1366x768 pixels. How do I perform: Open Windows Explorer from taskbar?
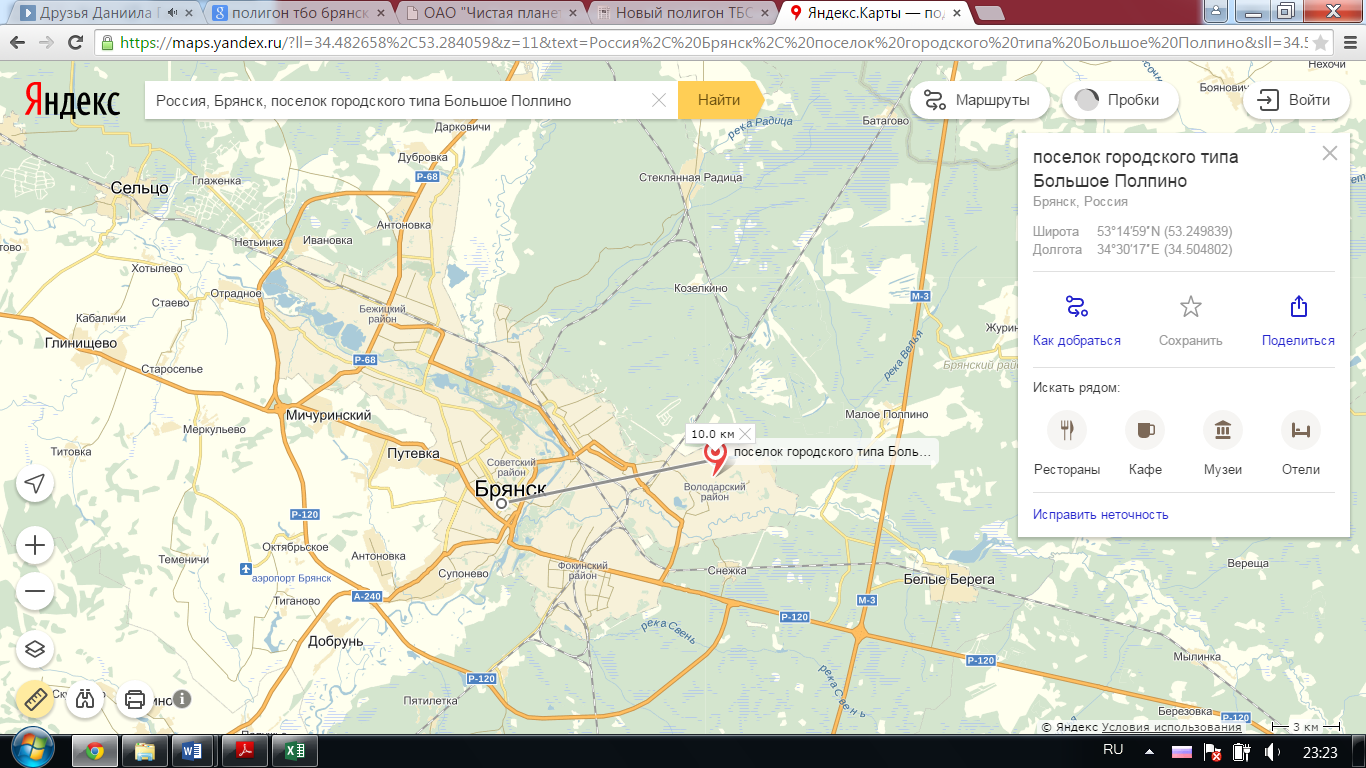pos(145,751)
